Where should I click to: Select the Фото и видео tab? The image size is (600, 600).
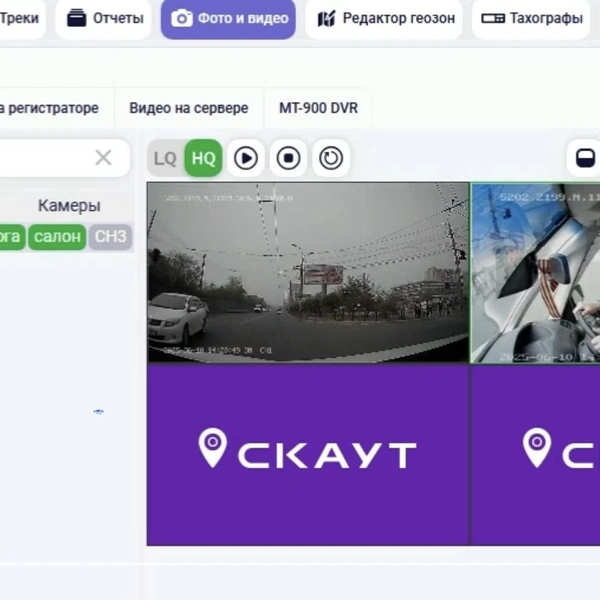228,18
